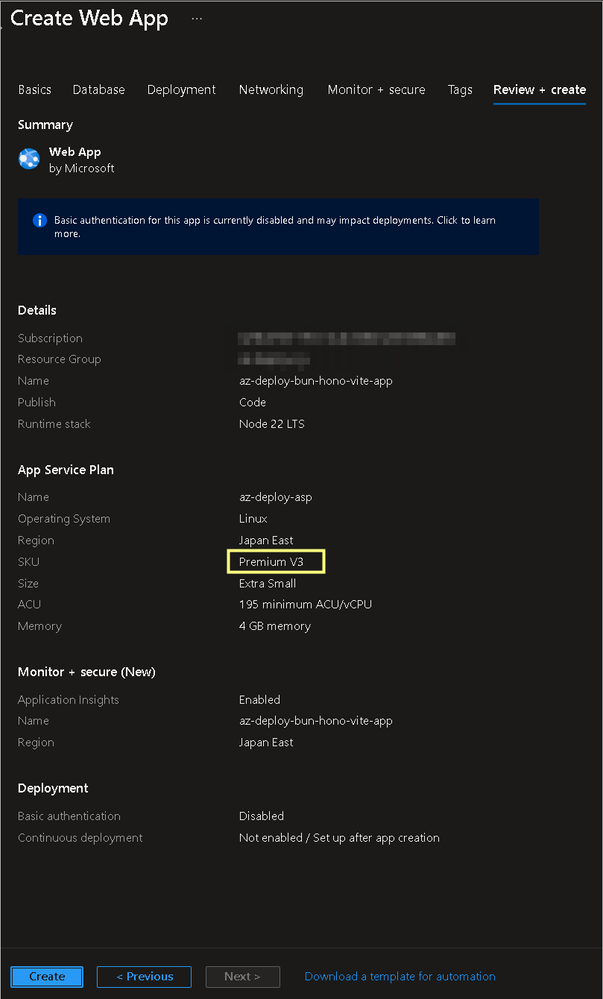
Task: Click the Runtime stack value 'Node 22 LTS'
Action: coord(272,424)
